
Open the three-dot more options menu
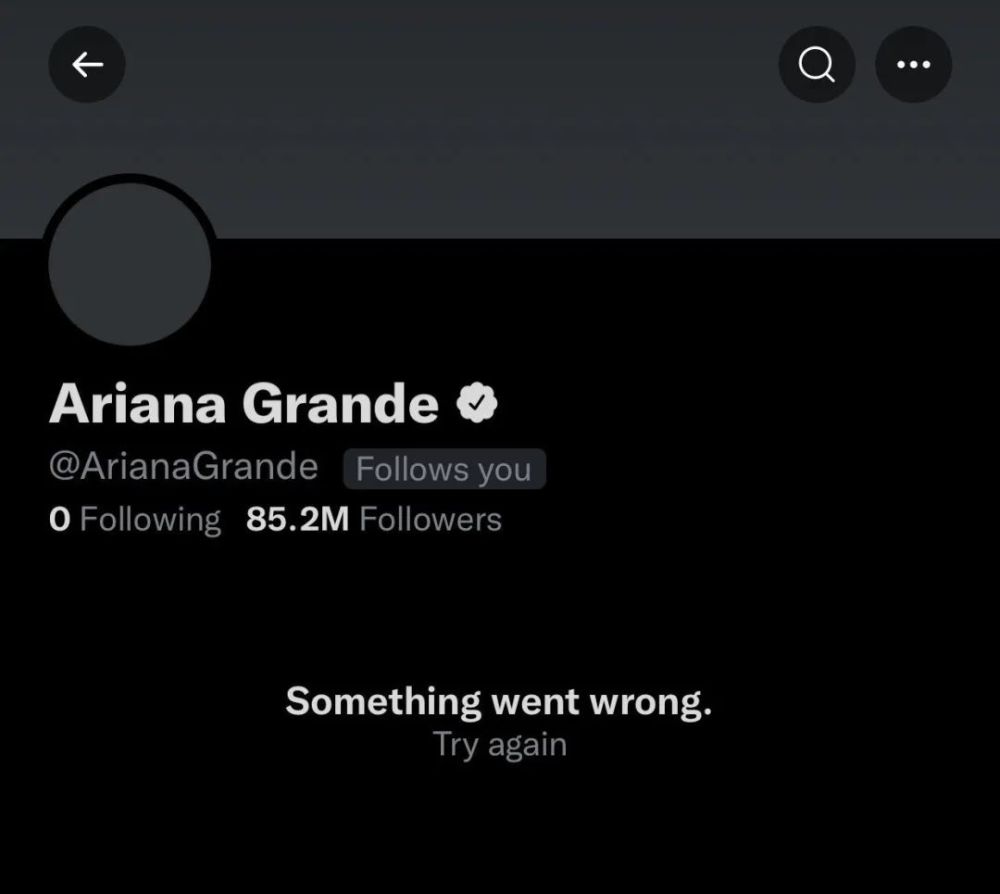[x=913, y=64]
